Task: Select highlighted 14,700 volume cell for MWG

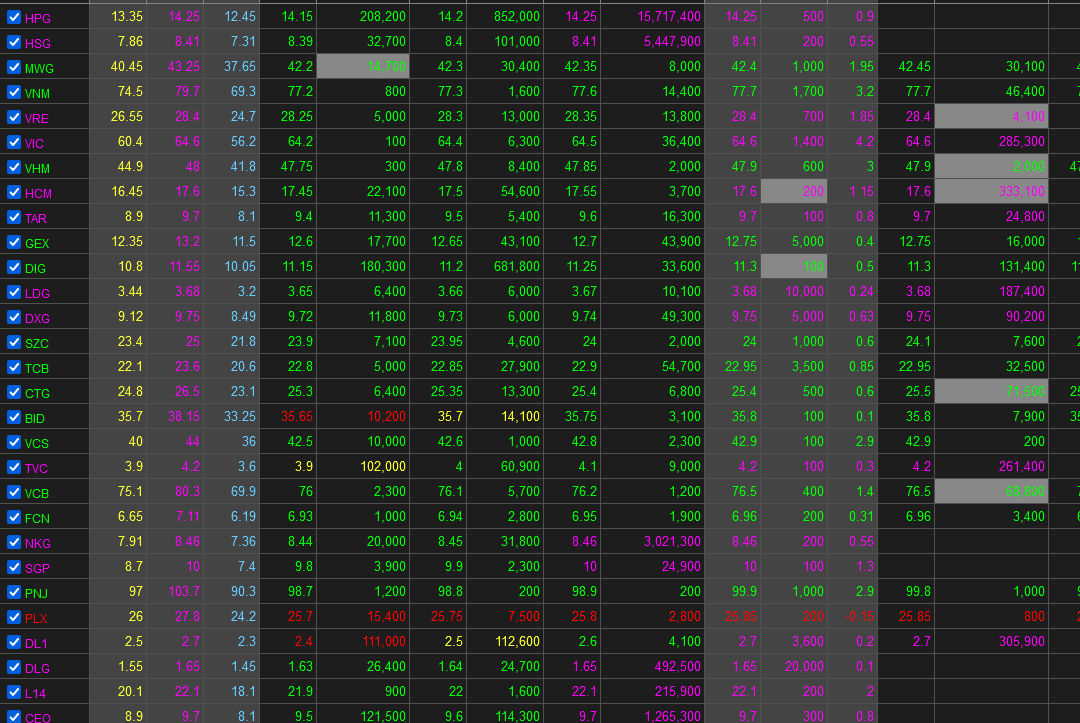Action: tap(363, 67)
